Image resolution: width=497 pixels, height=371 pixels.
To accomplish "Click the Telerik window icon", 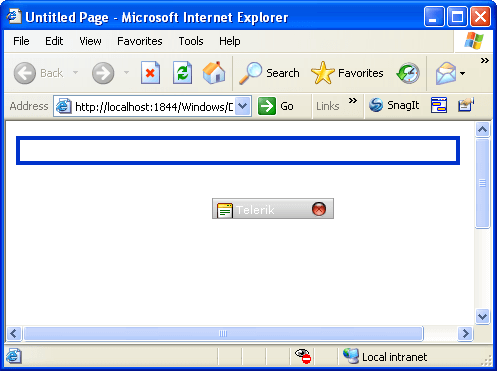I will (x=225, y=210).
